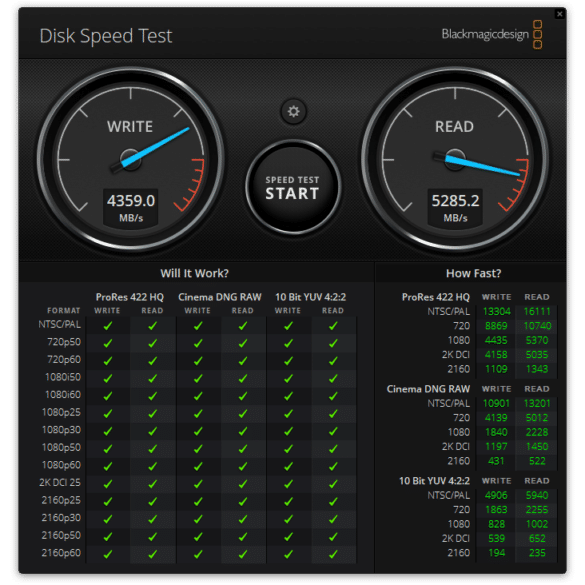Viewport: 585px width, 585px height.
Task: Click ProRes 422 HQ write checkmark for NTSC/PAL
Action: click(108, 326)
